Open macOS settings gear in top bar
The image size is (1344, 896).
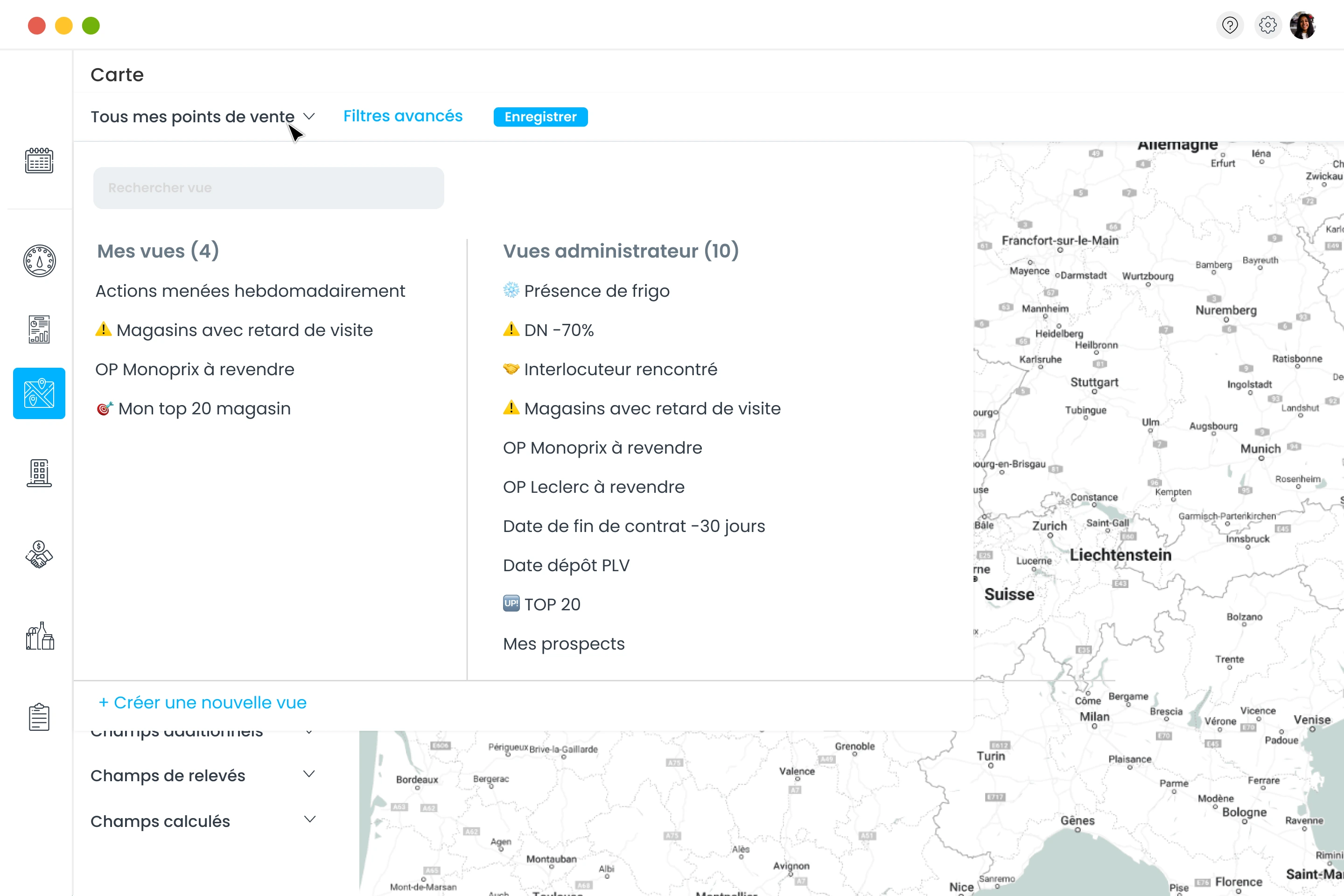1267,25
